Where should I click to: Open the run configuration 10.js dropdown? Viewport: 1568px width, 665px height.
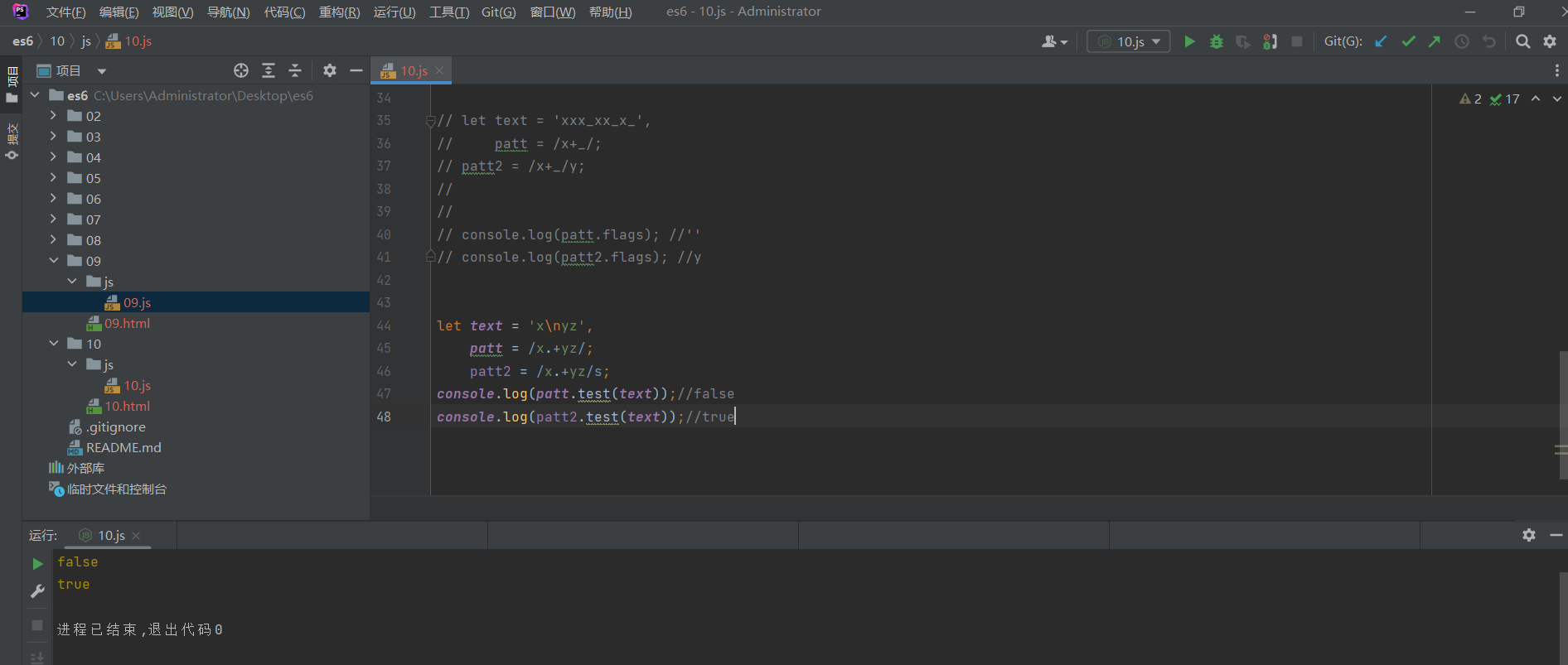[1129, 41]
